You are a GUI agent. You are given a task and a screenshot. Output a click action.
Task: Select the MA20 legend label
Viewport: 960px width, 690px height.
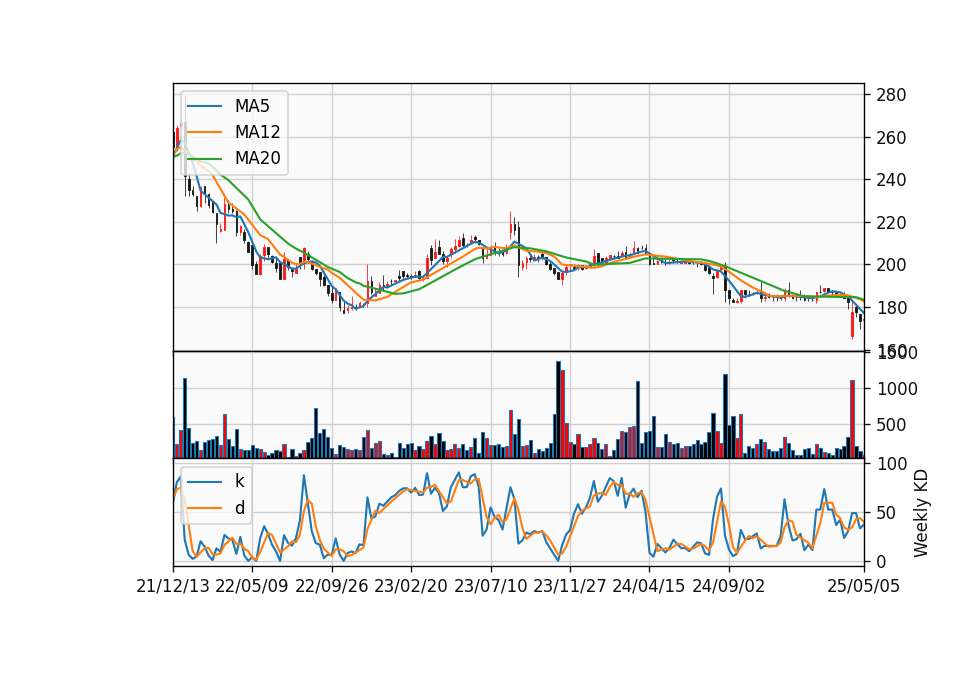(257, 158)
